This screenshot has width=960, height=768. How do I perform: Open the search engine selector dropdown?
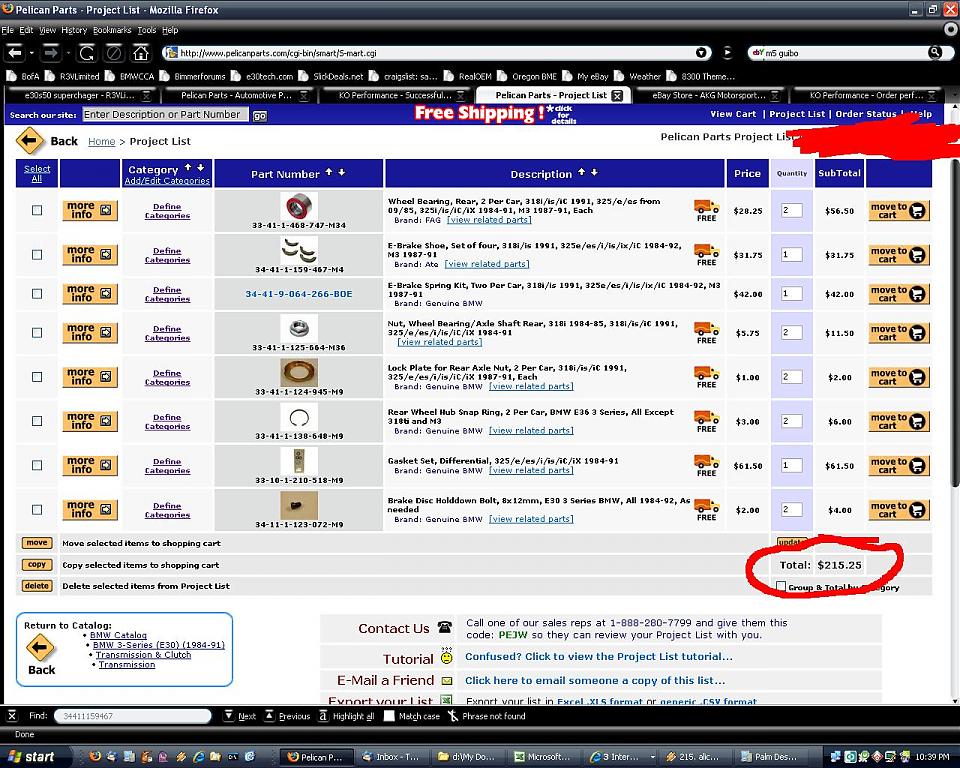tap(758, 52)
